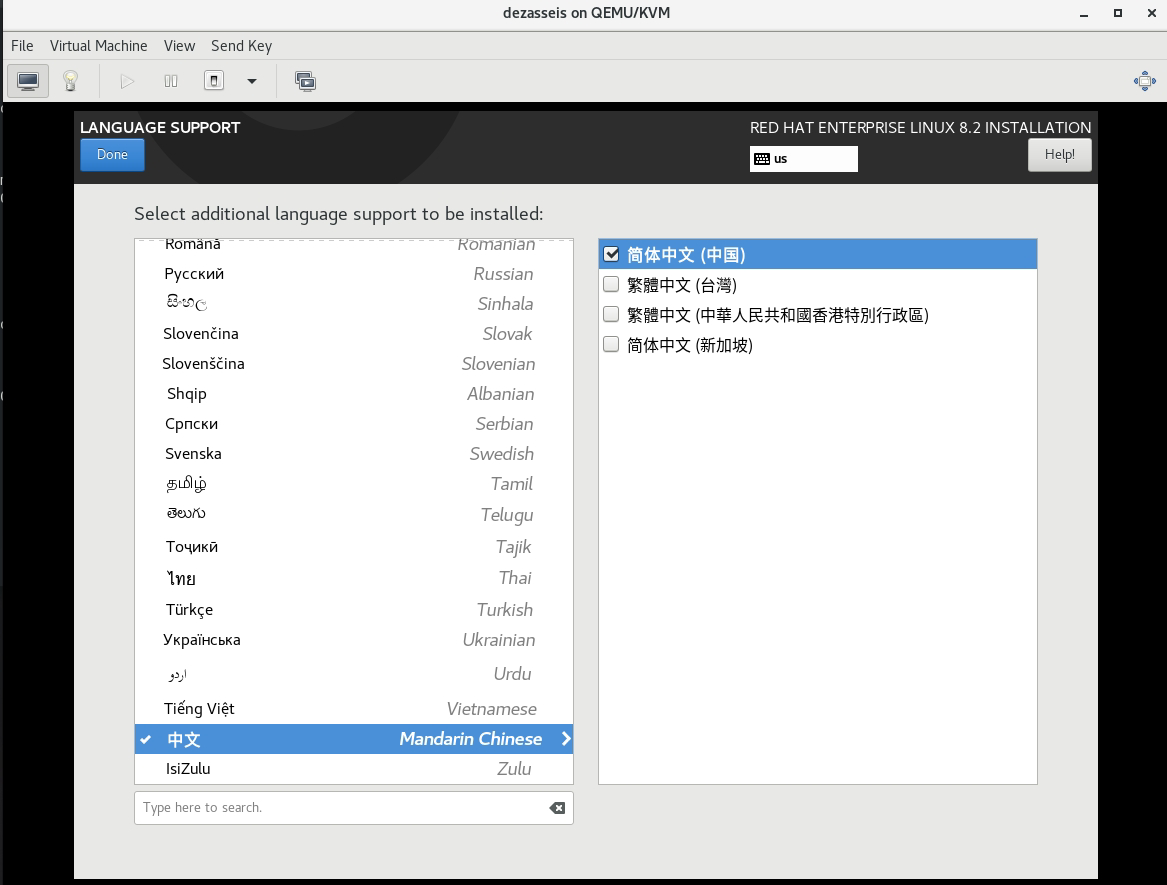Click keyboard layout icon beside us
The width and height of the screenshot is (1167, 885).
pos(761,159)
